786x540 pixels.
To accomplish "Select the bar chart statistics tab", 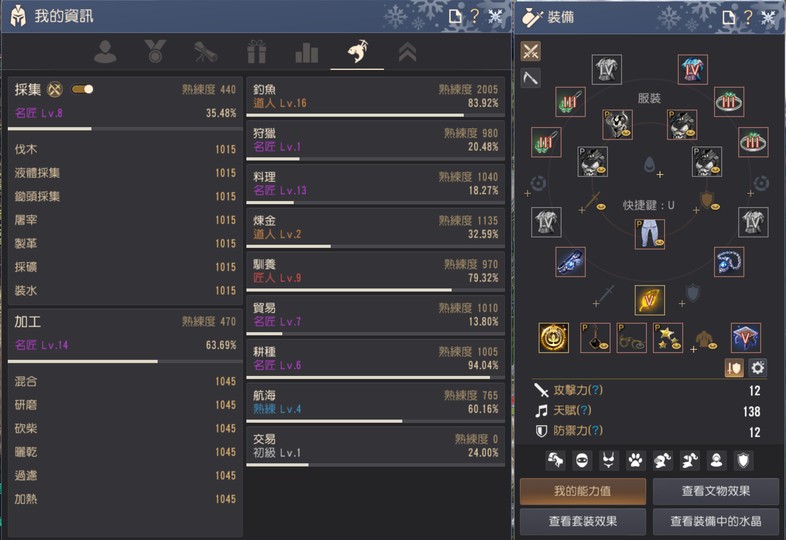I will tap(306, 52).
